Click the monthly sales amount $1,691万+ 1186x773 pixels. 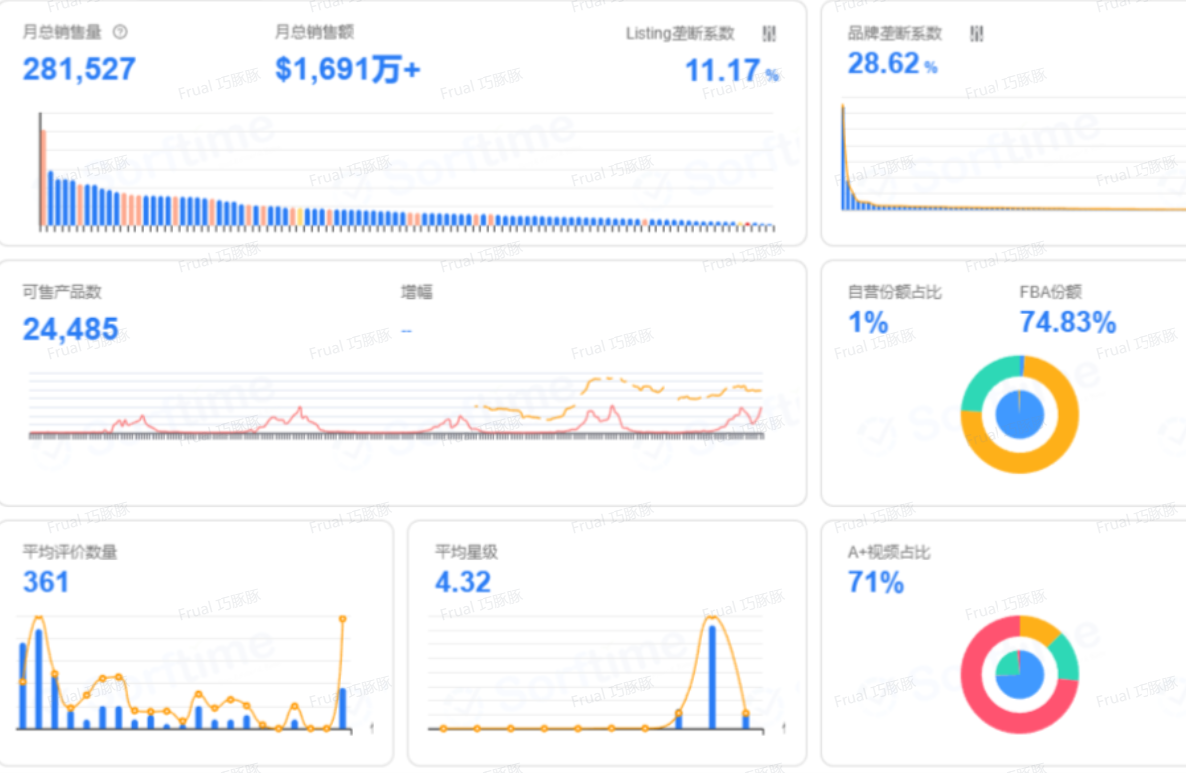[x=347, y=69]
